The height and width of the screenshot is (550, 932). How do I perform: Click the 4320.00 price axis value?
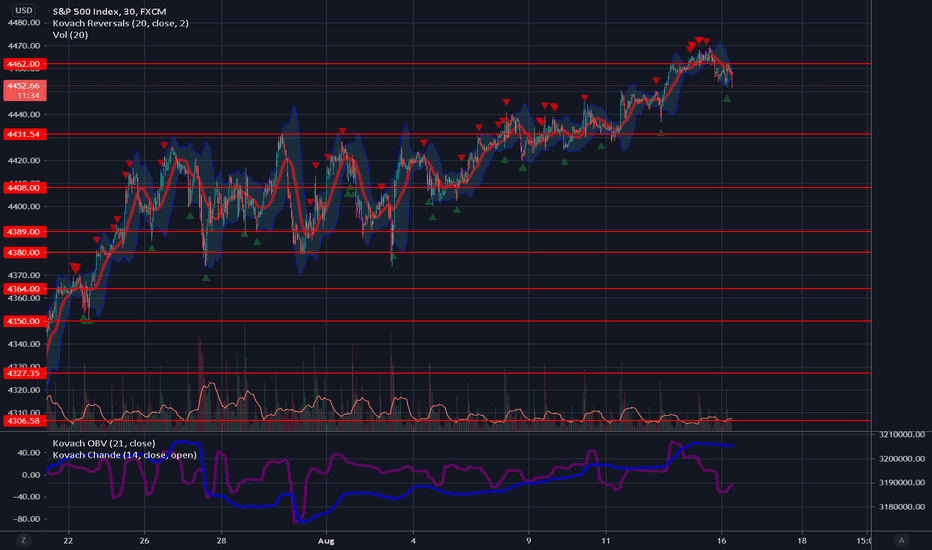point(24,390)
